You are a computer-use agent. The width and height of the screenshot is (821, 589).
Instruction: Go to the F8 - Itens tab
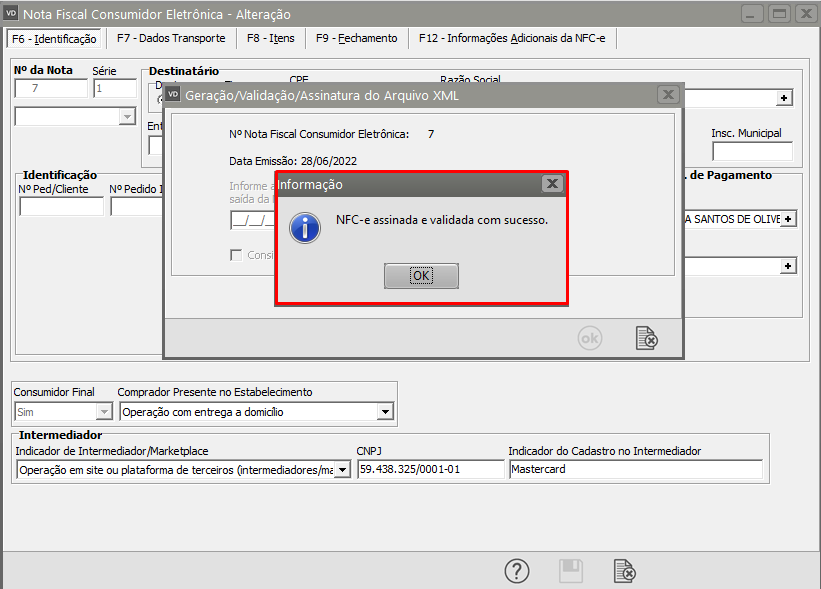(x=271, y=38)
